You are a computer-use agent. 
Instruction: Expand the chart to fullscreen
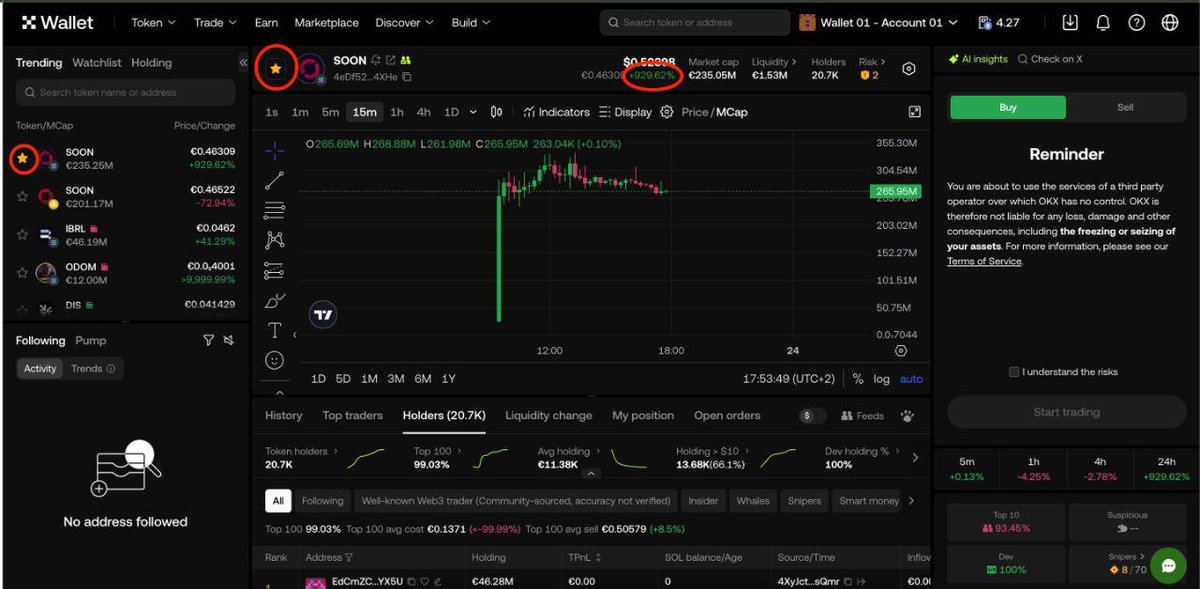tap(914, 112)
